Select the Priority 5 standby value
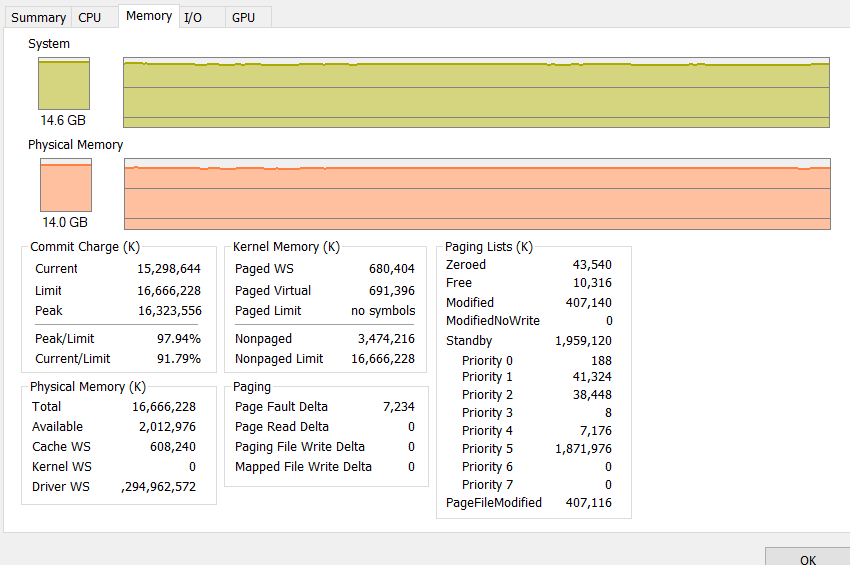 click(585, 449)
